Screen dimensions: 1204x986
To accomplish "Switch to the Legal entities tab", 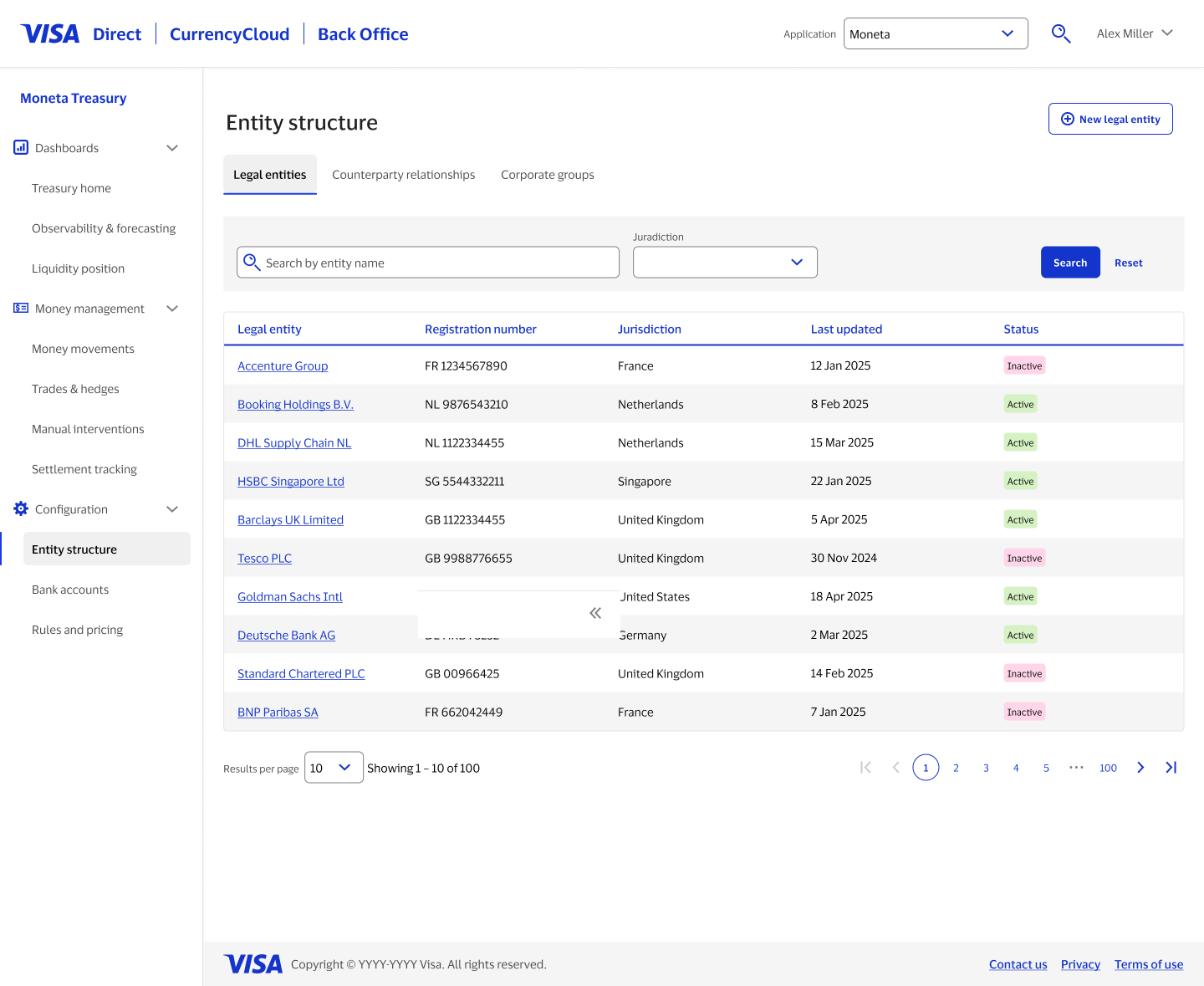I will pos(270,174).
